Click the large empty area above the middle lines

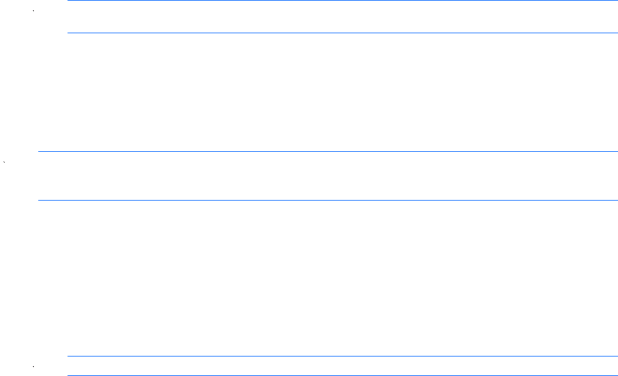click(x=328, y=92)
